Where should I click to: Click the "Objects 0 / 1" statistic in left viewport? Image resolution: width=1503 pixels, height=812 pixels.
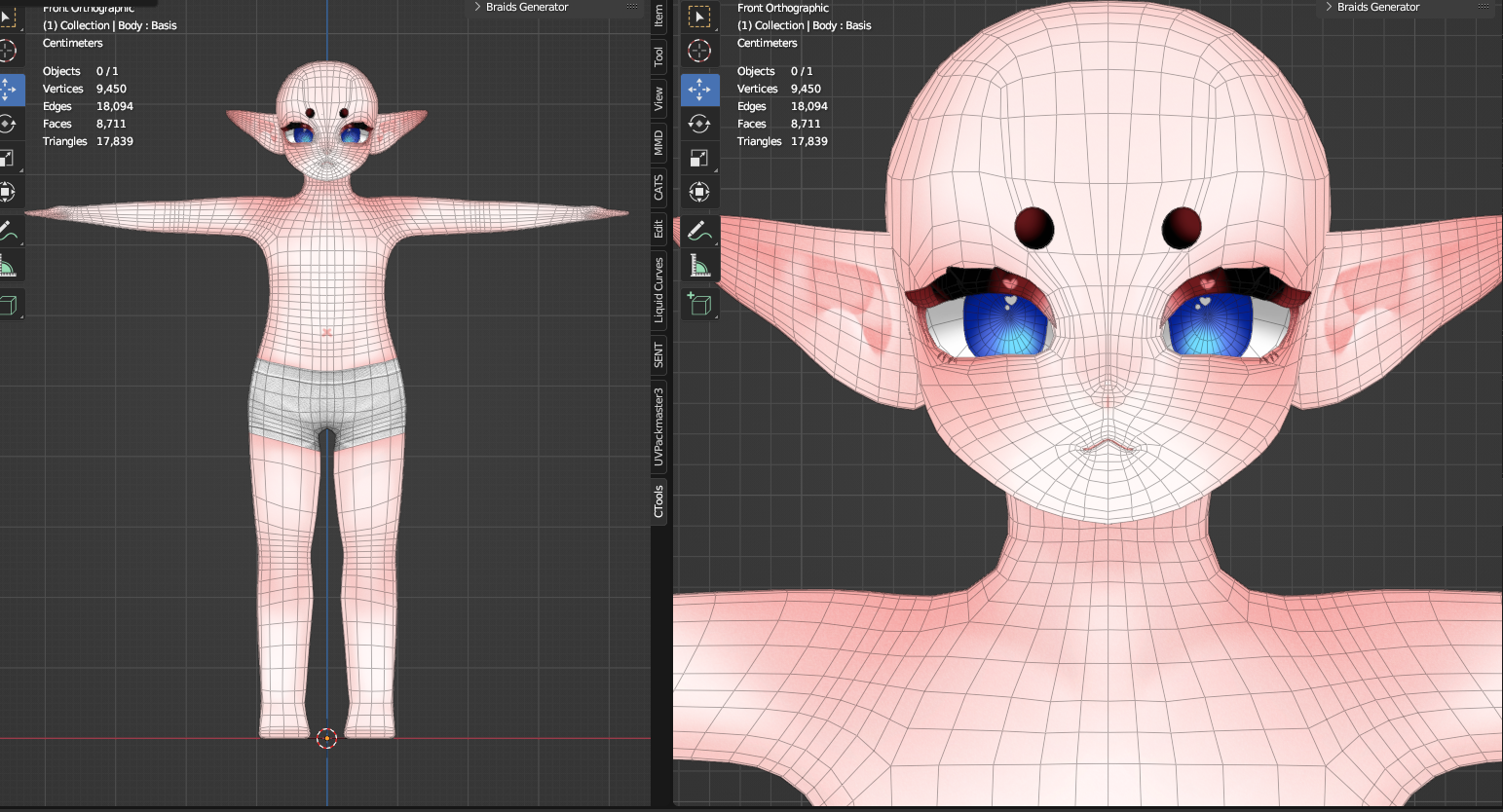(x=81, y=71)
